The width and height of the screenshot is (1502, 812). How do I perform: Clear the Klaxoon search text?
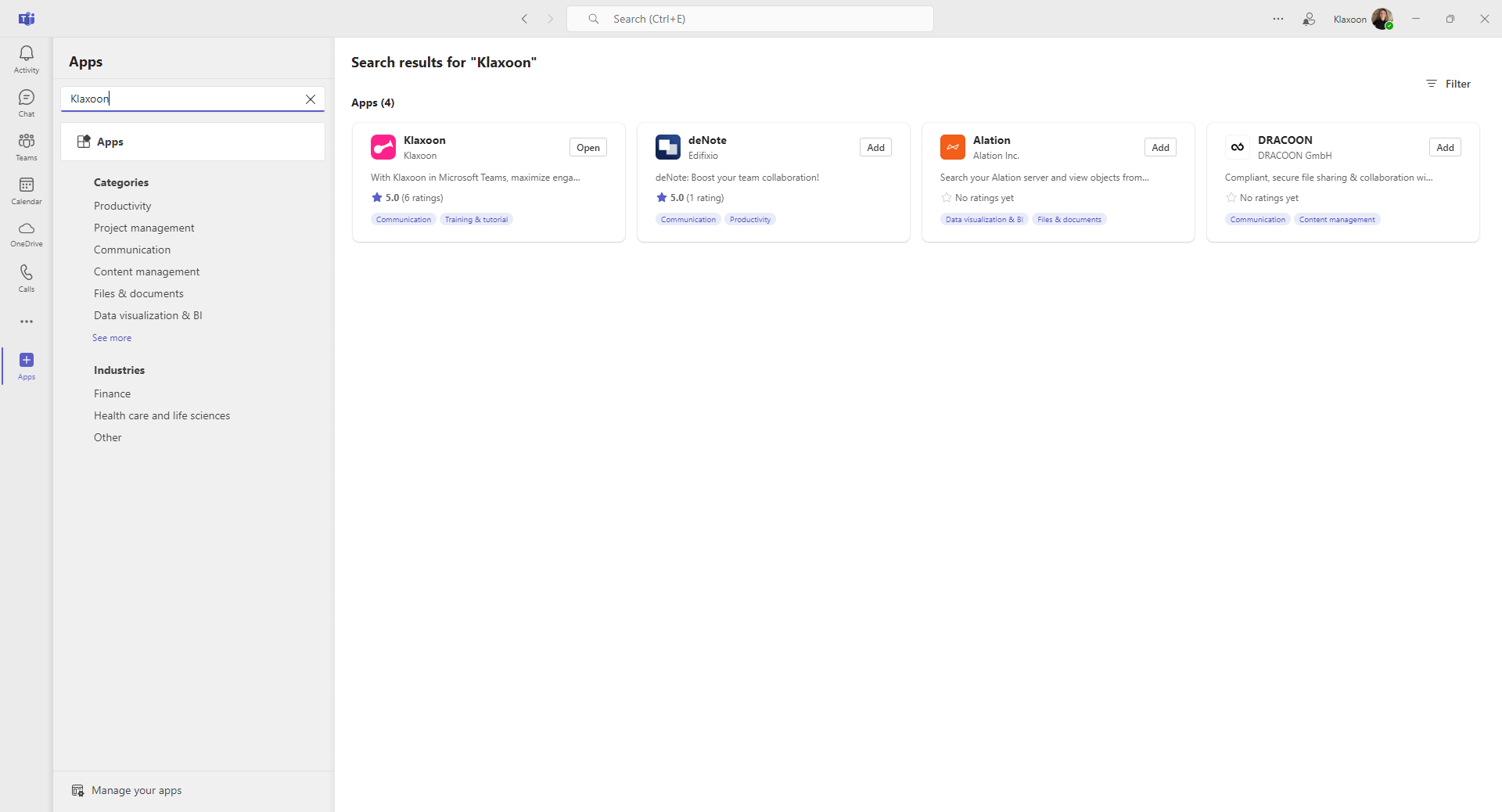click(311, 99)
